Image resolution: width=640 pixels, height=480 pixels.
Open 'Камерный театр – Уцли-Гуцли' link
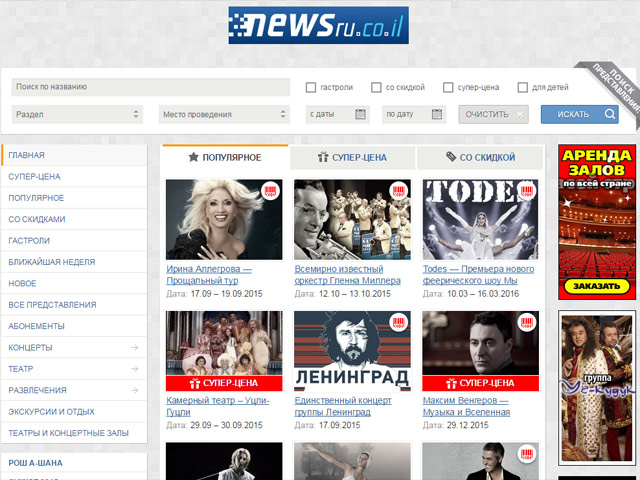click(x=218, y=406)
